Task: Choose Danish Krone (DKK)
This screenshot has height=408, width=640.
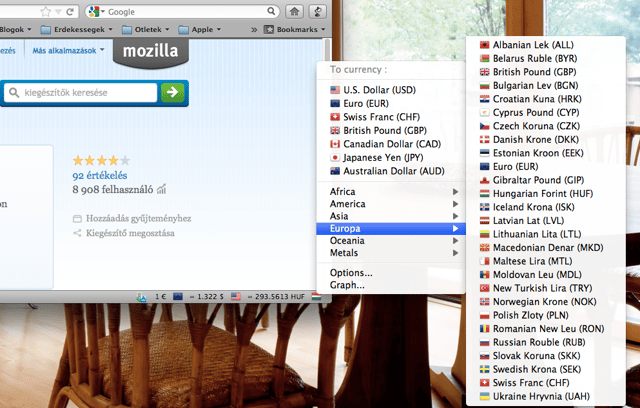Action: (x=545, y=140)
